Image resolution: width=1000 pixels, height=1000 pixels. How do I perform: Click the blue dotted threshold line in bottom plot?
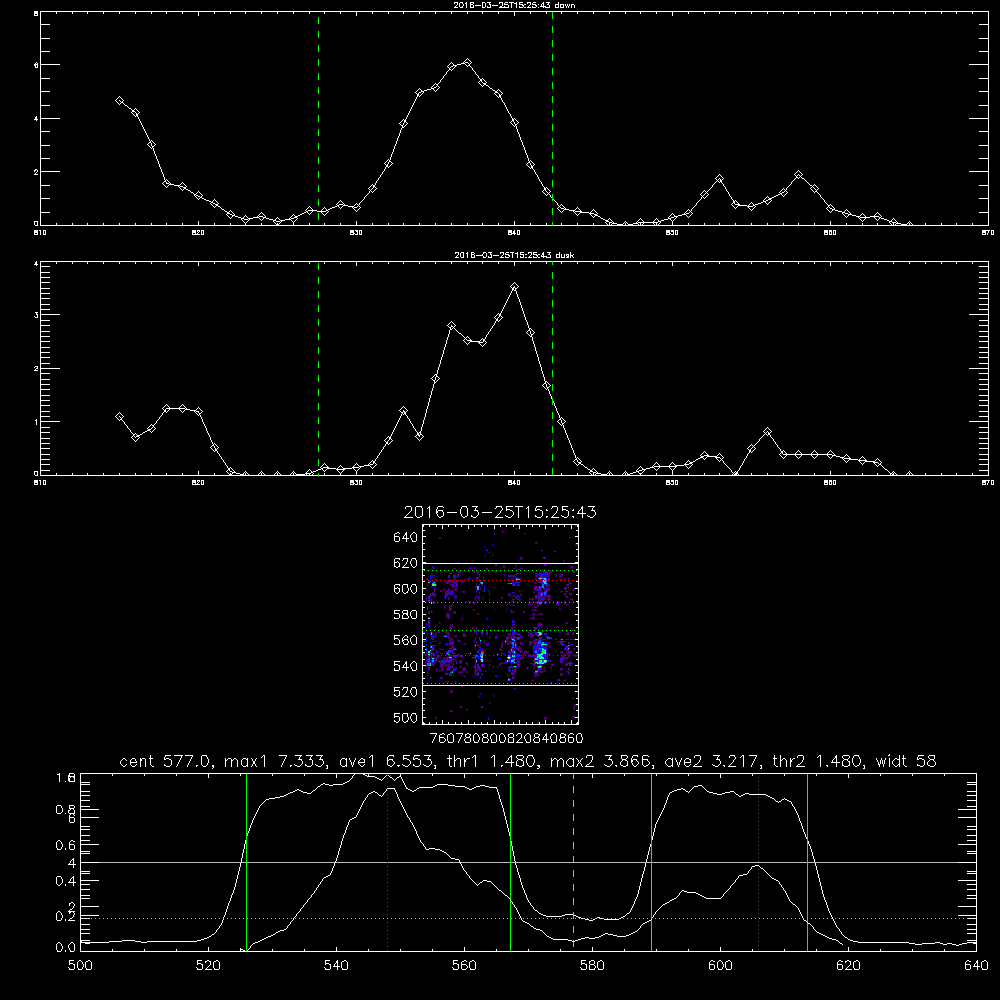tap(528, 918)
